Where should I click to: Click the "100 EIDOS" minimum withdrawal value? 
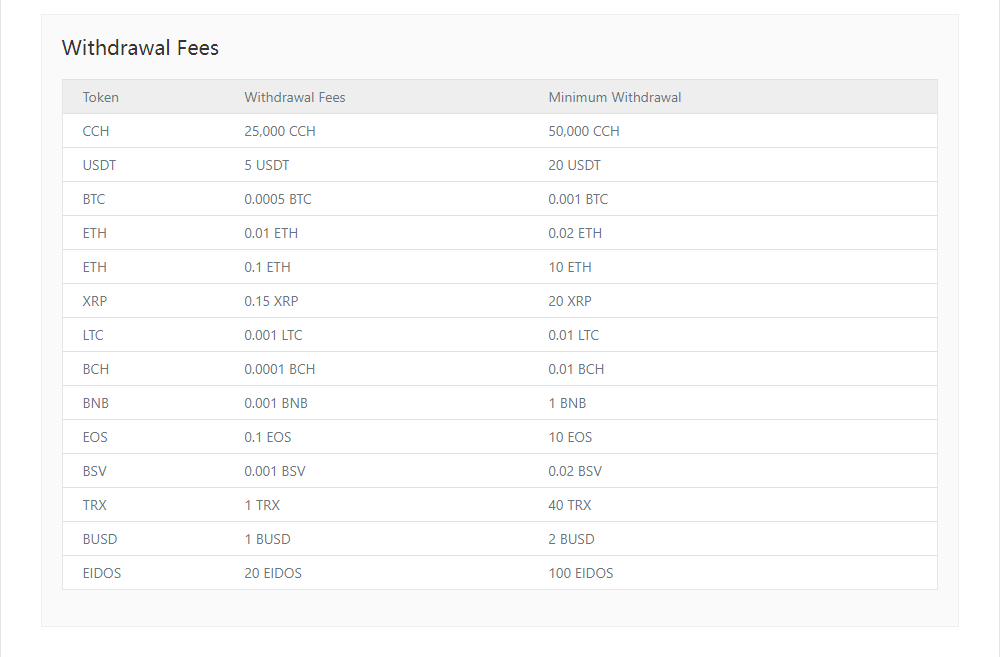pyautogui.click(x=581, y=573)
